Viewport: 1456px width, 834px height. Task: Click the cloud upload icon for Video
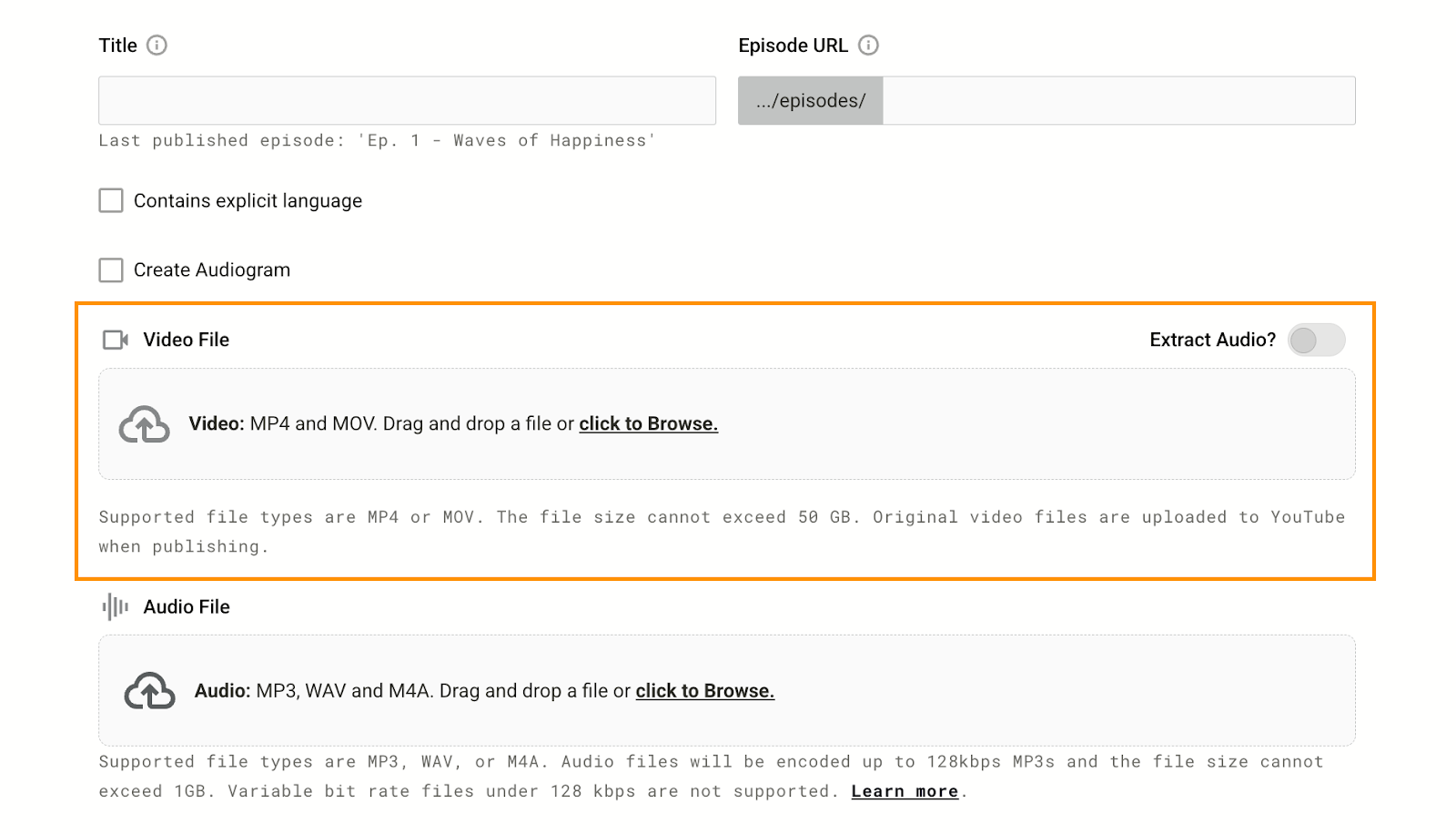point(145,424)
